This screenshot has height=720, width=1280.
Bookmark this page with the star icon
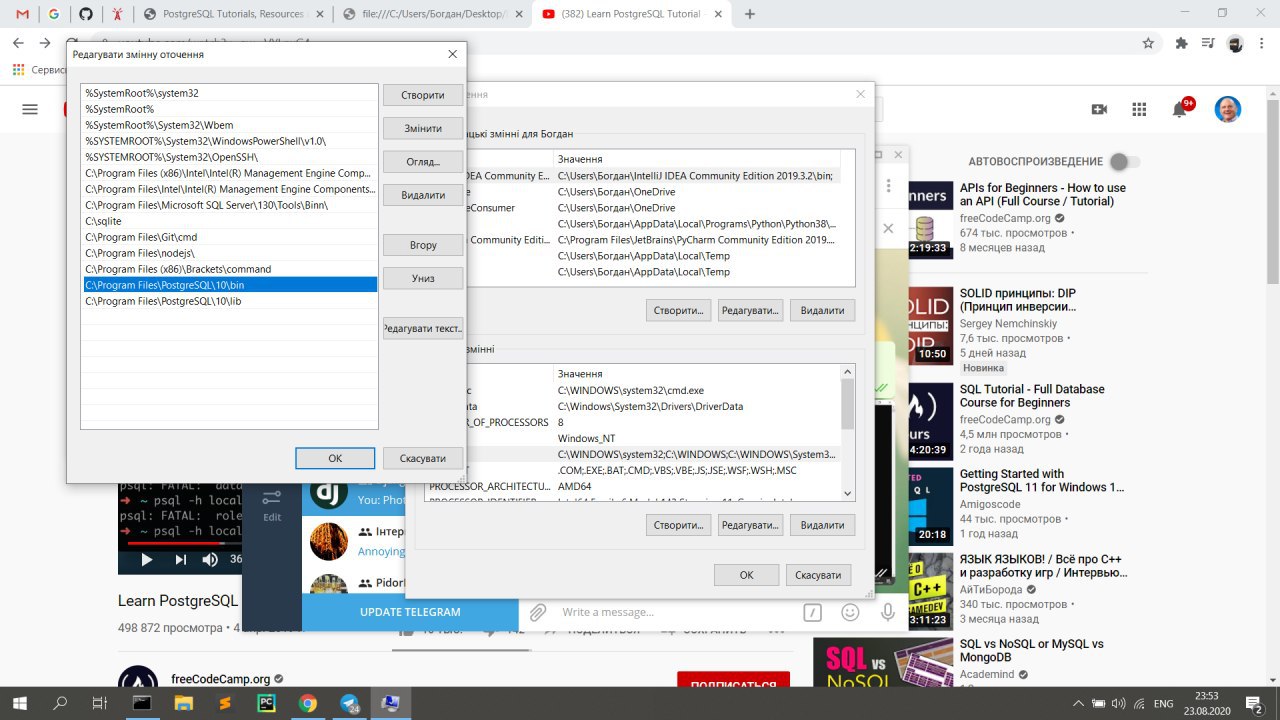point(1148,43)
